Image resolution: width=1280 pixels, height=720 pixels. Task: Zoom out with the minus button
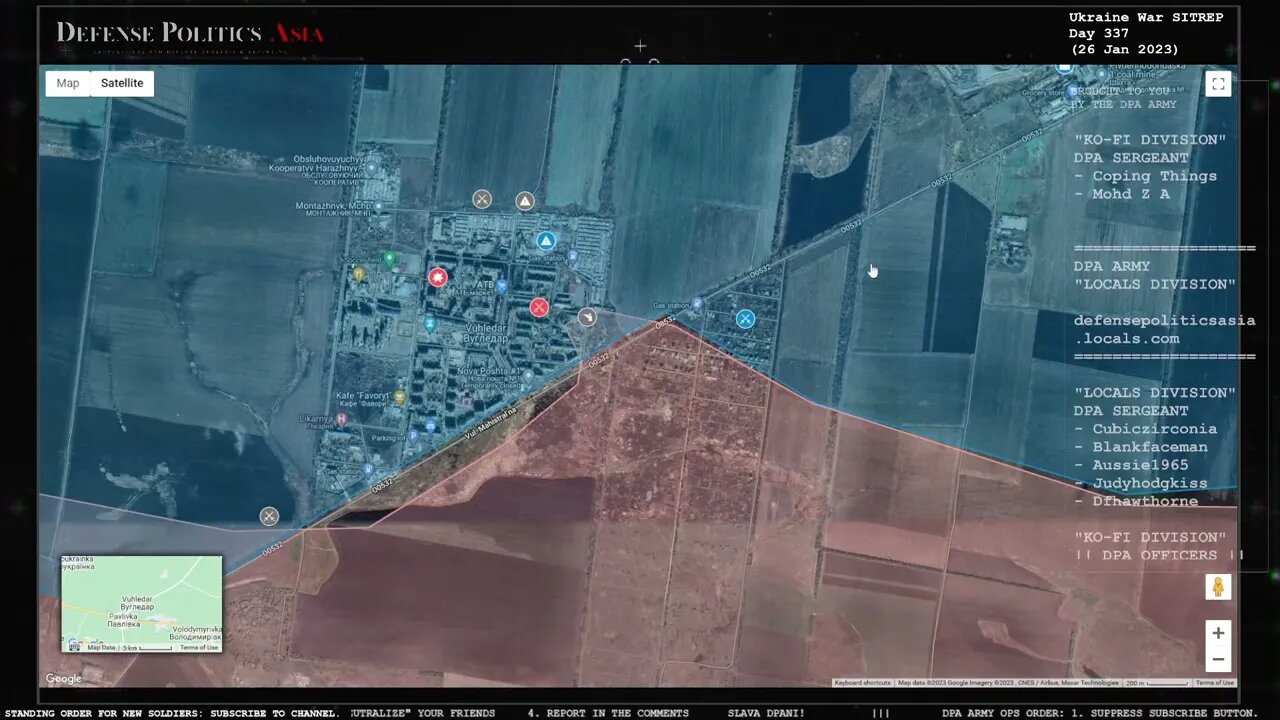coord(1218,659)
